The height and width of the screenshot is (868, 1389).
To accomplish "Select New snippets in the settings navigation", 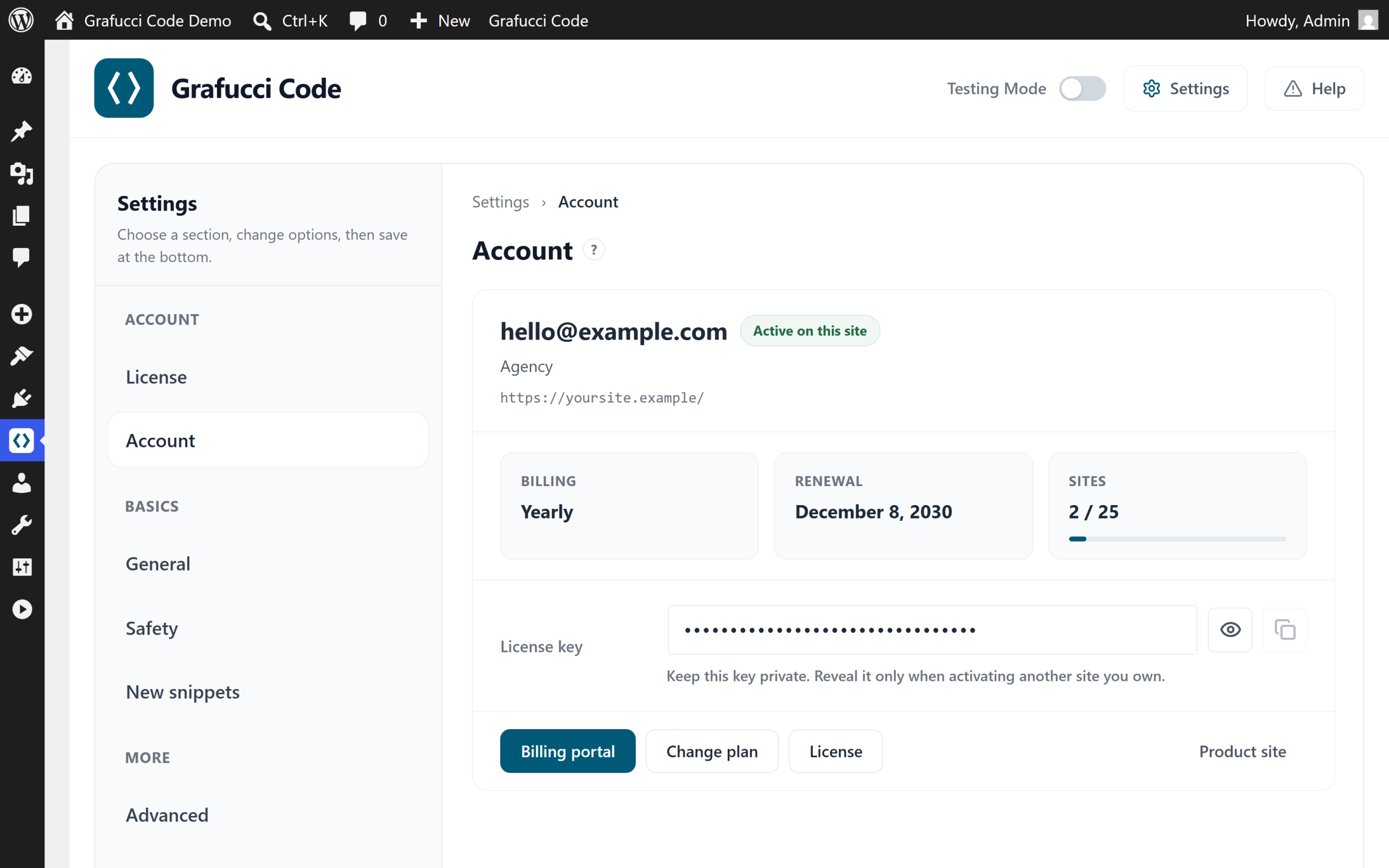I will 268,692.
